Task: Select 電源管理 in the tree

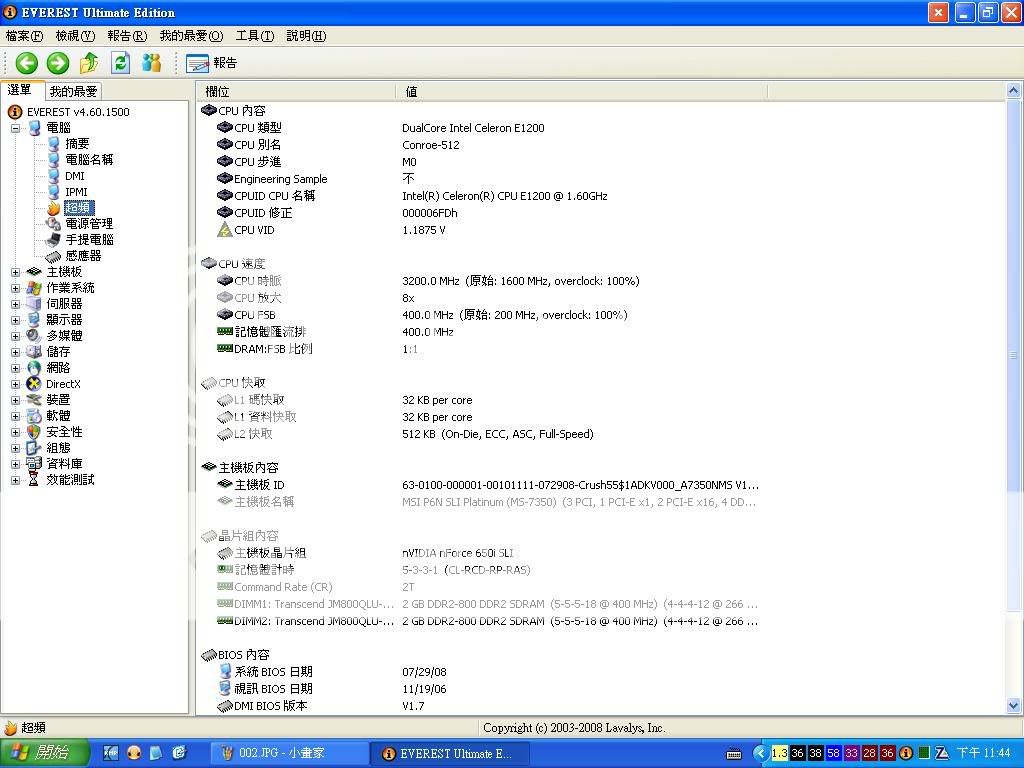Action: [89, 224]
